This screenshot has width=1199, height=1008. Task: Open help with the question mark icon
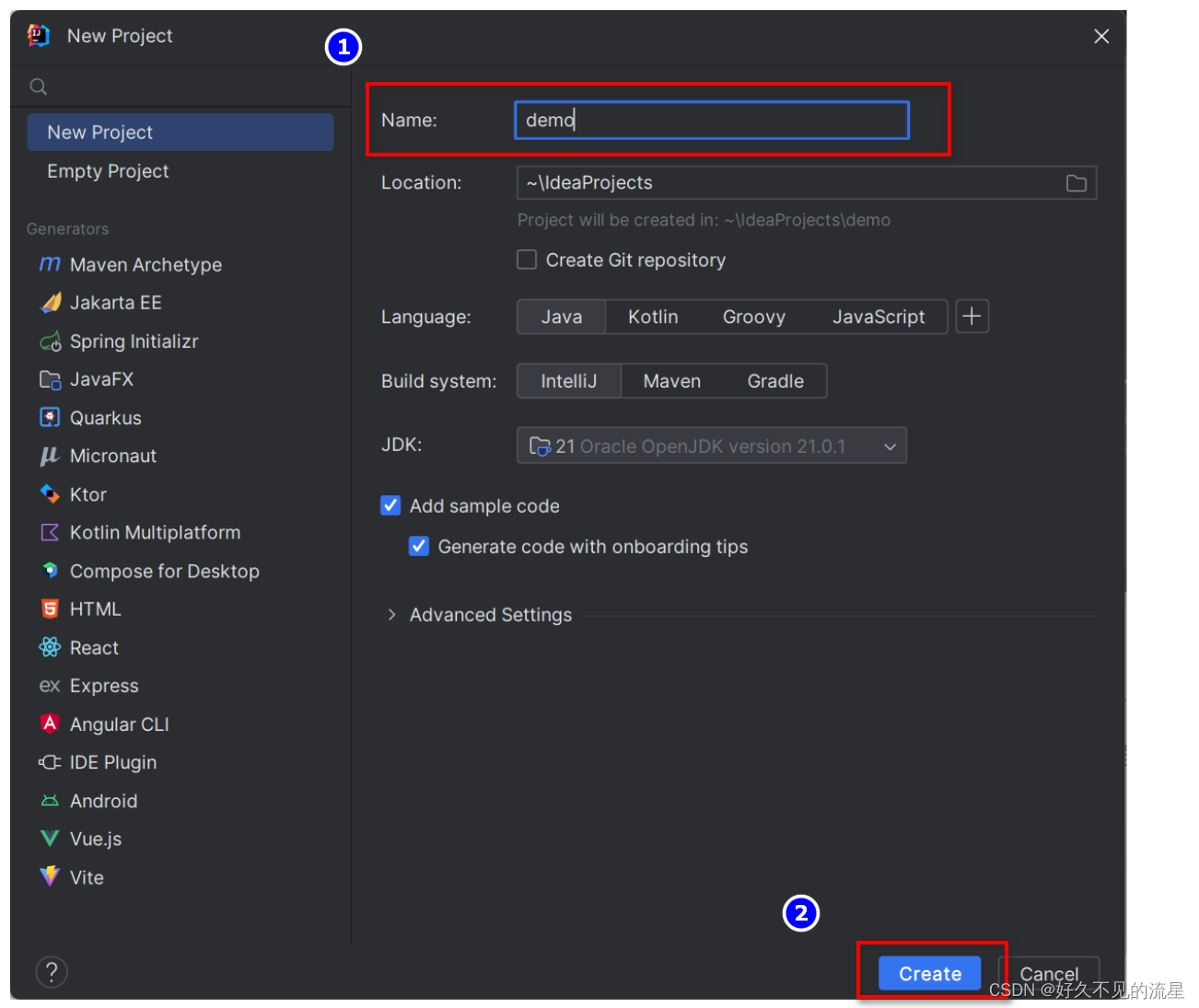(52, 971)
